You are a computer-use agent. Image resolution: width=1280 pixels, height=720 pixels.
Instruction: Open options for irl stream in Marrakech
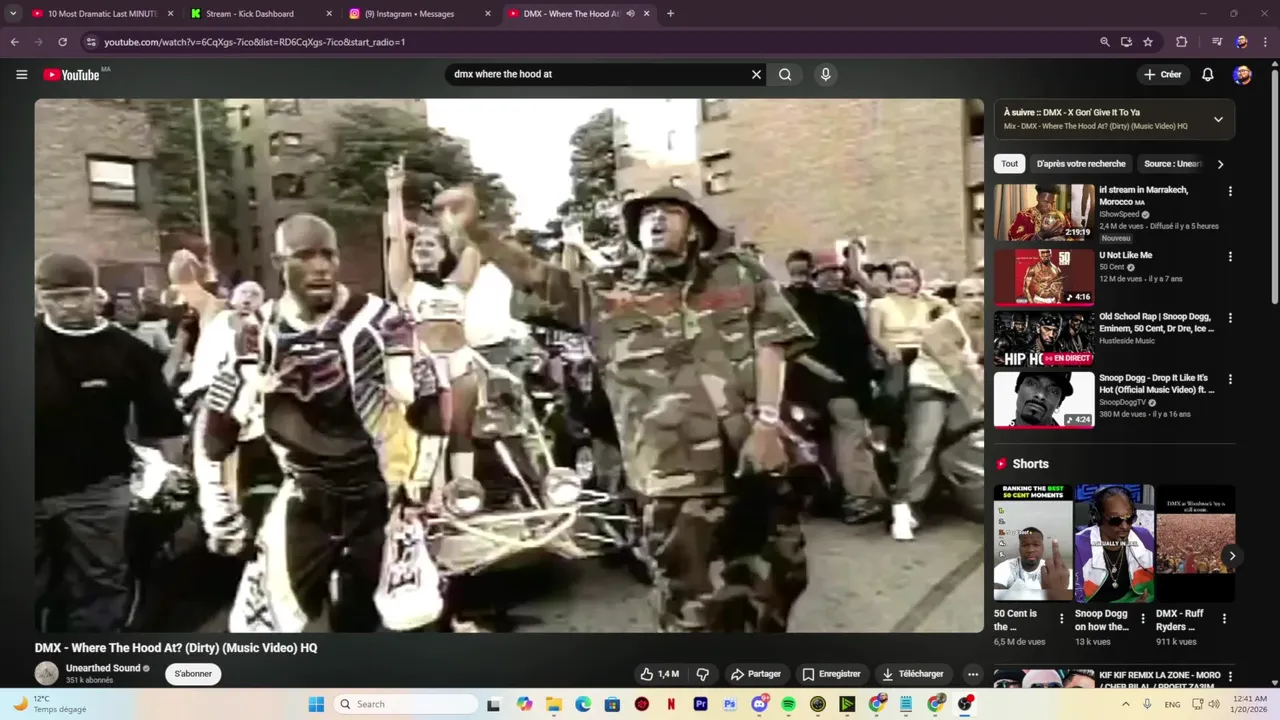click(x=1230, y=191)
